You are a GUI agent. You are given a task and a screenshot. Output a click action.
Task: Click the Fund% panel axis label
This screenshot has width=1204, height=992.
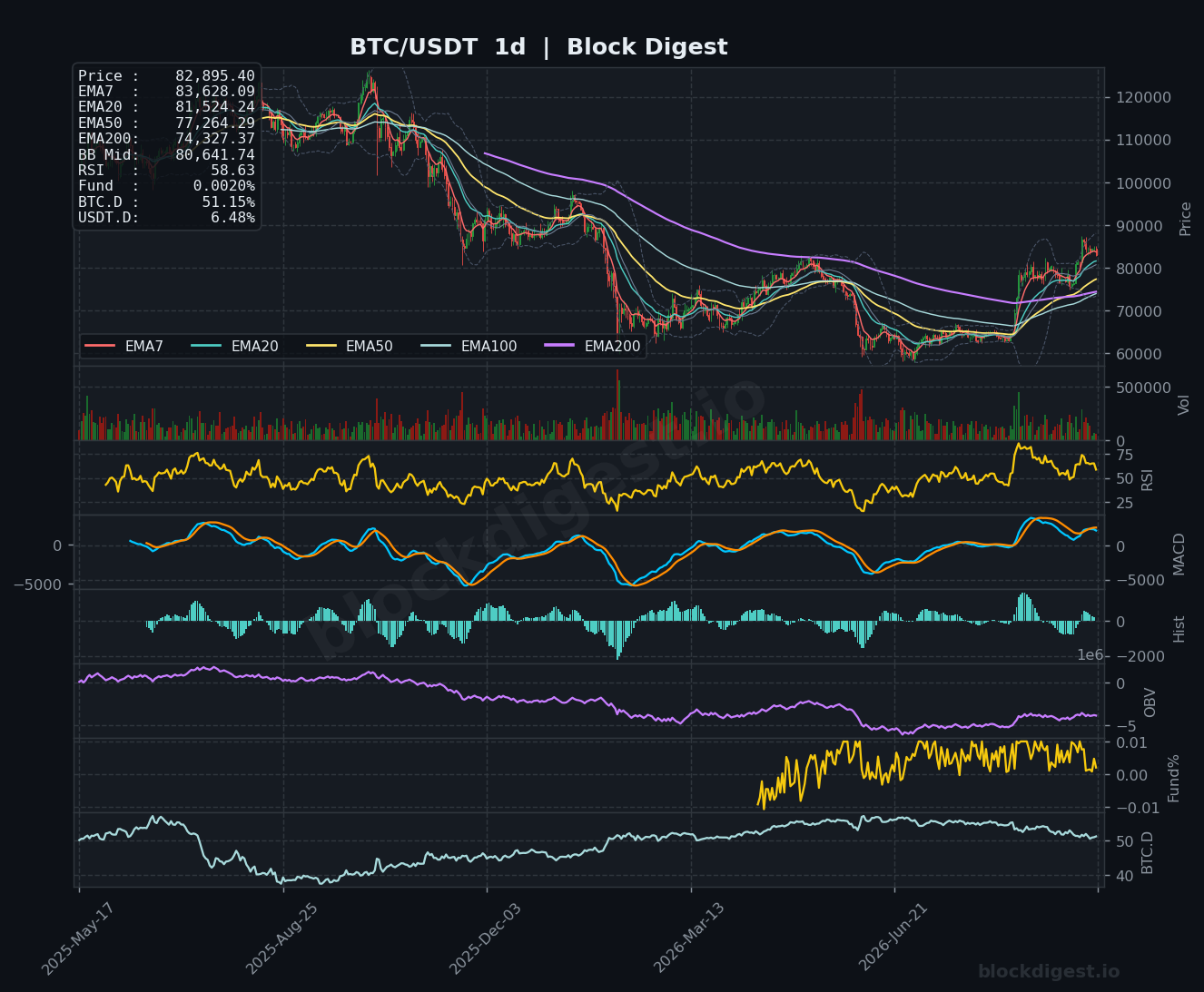click(x=1173, y=778)
